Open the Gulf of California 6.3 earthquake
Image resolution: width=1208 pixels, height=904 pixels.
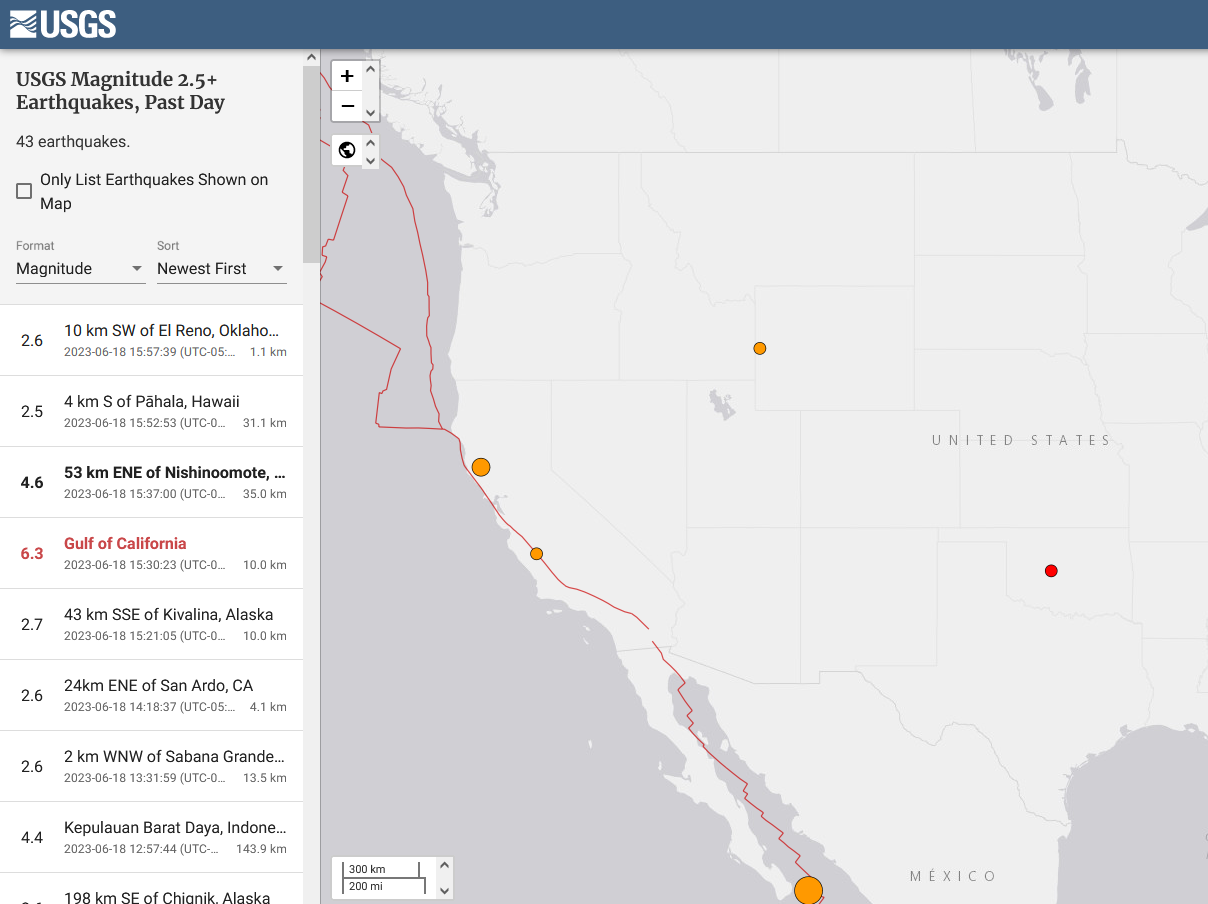click(x=151, y=553)
